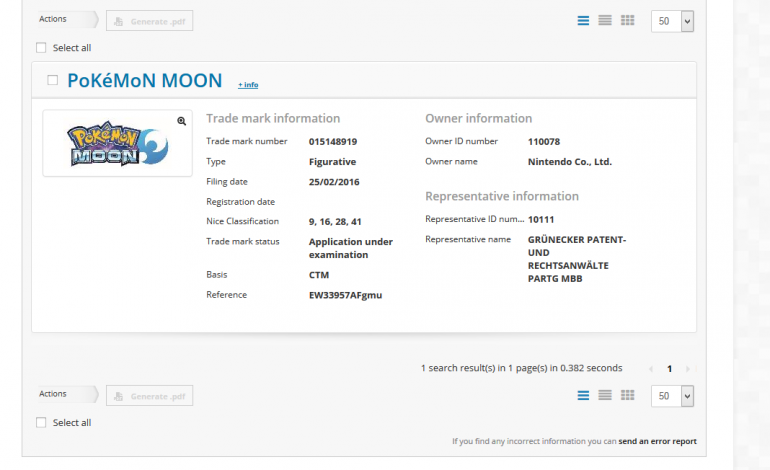Open results-per-page 50 dropdown above results
This screenshot has height=470, width=770.
tap(672, 21)
